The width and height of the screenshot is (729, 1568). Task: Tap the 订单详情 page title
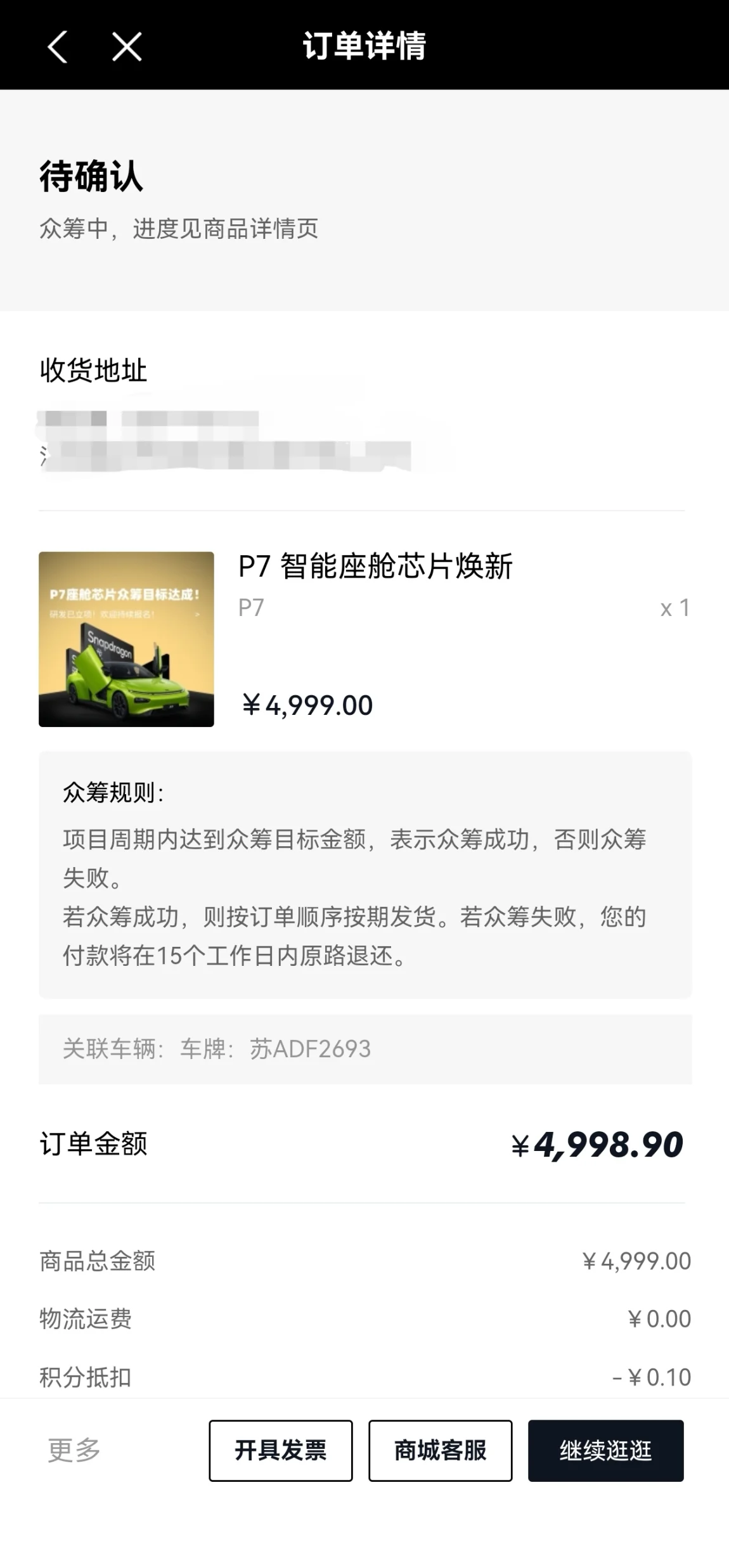pos(364,46)
